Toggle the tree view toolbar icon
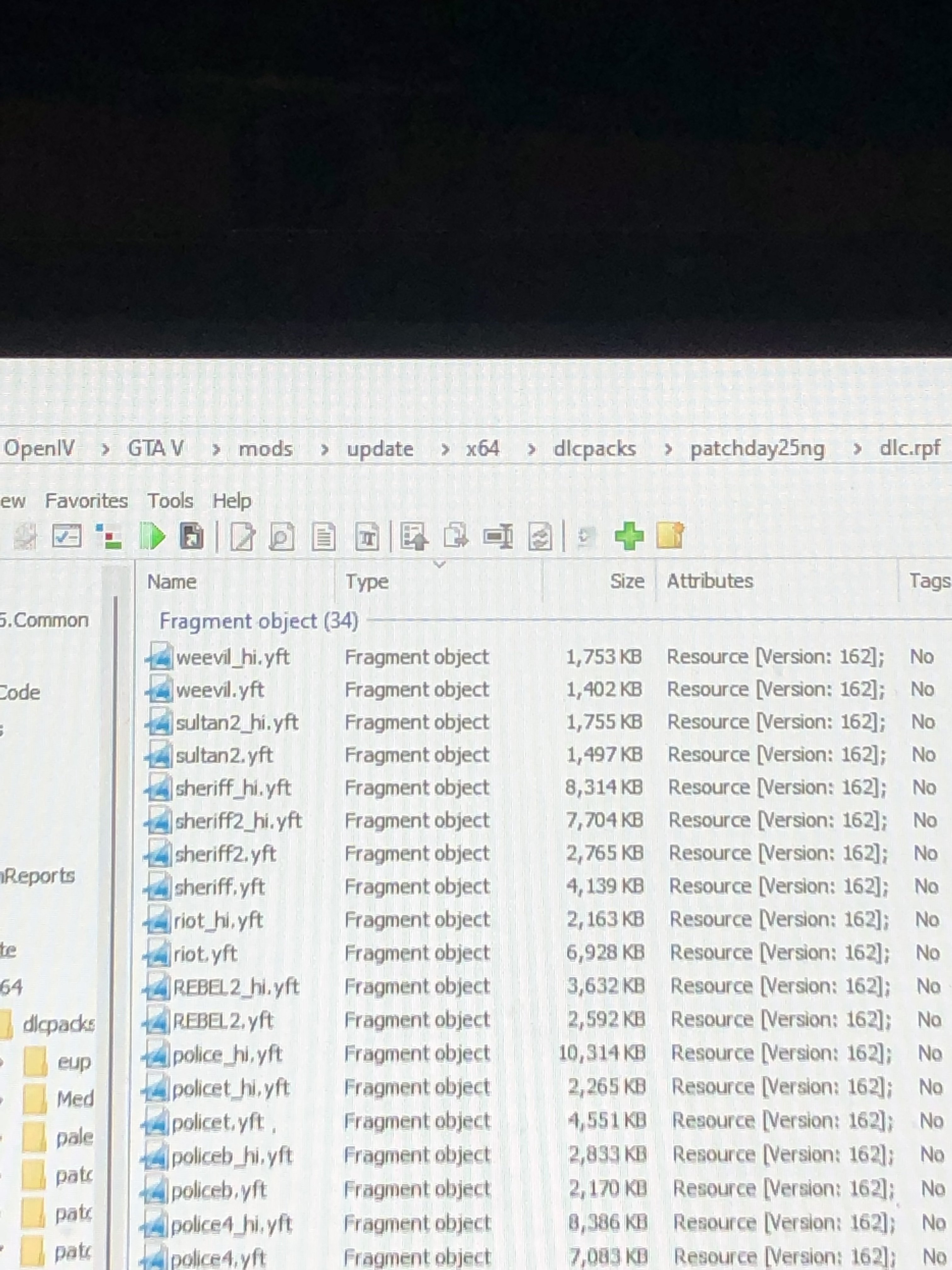The image size is (952, 1270). [x=109, y=537]
